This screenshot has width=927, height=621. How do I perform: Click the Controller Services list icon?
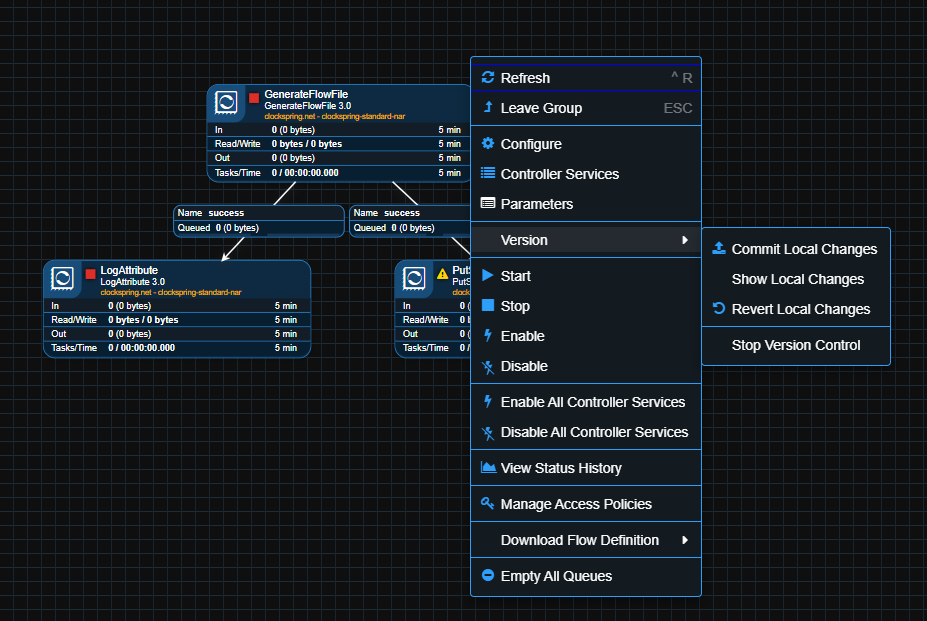(488, 174)
